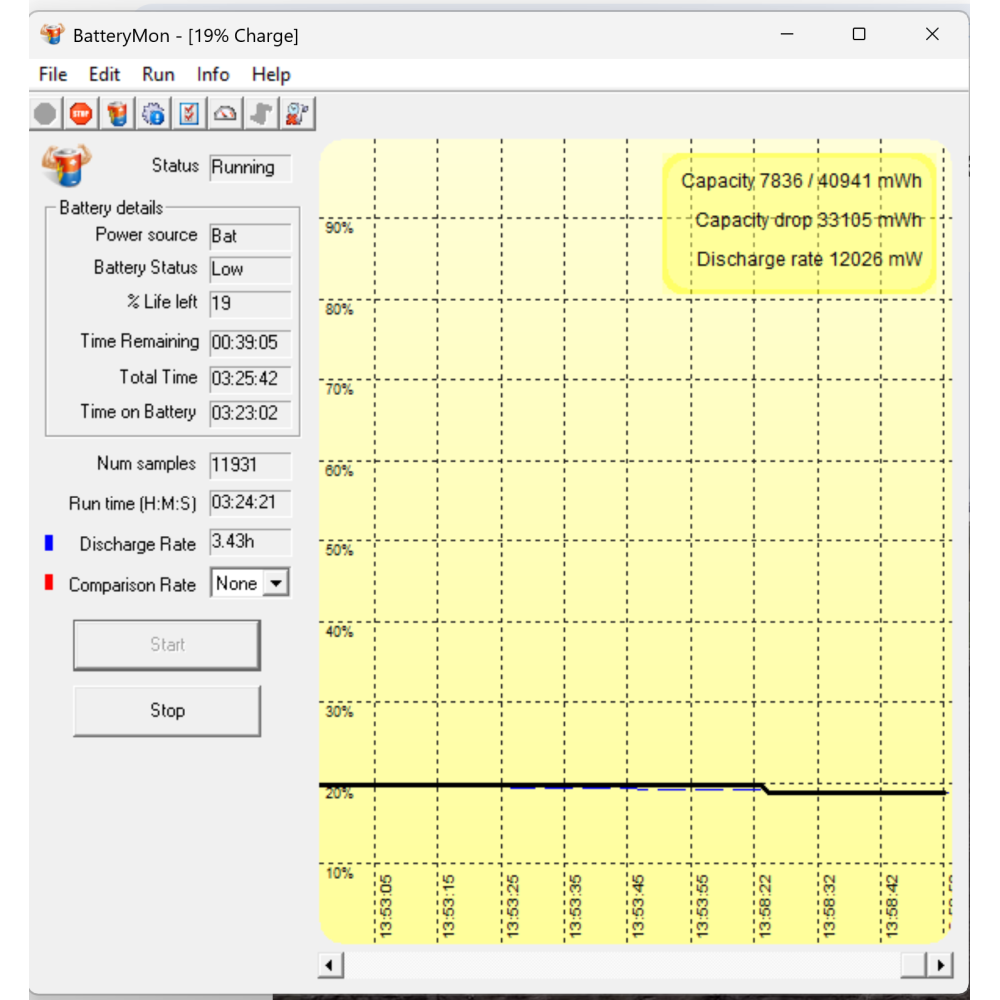Click the 13:58:42 time label on graph

coord(892,906)
